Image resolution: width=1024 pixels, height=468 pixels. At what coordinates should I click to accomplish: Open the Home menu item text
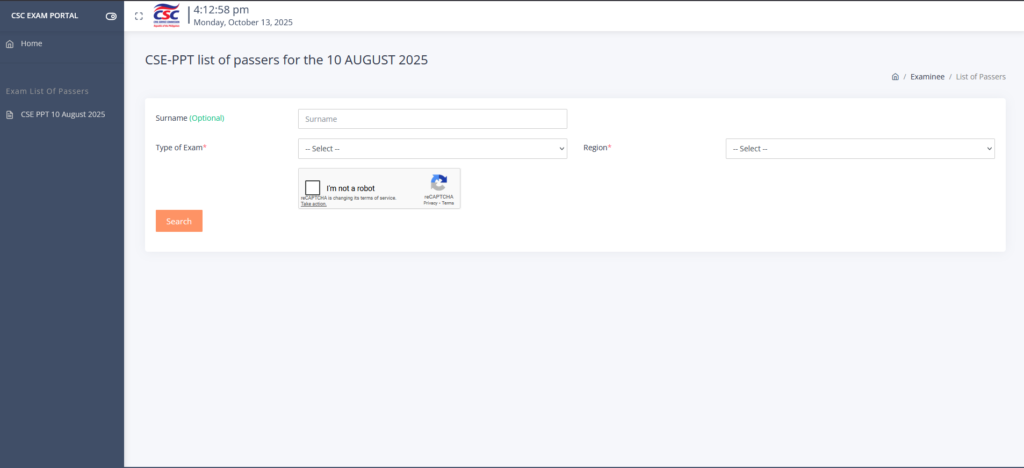(31, 44)
